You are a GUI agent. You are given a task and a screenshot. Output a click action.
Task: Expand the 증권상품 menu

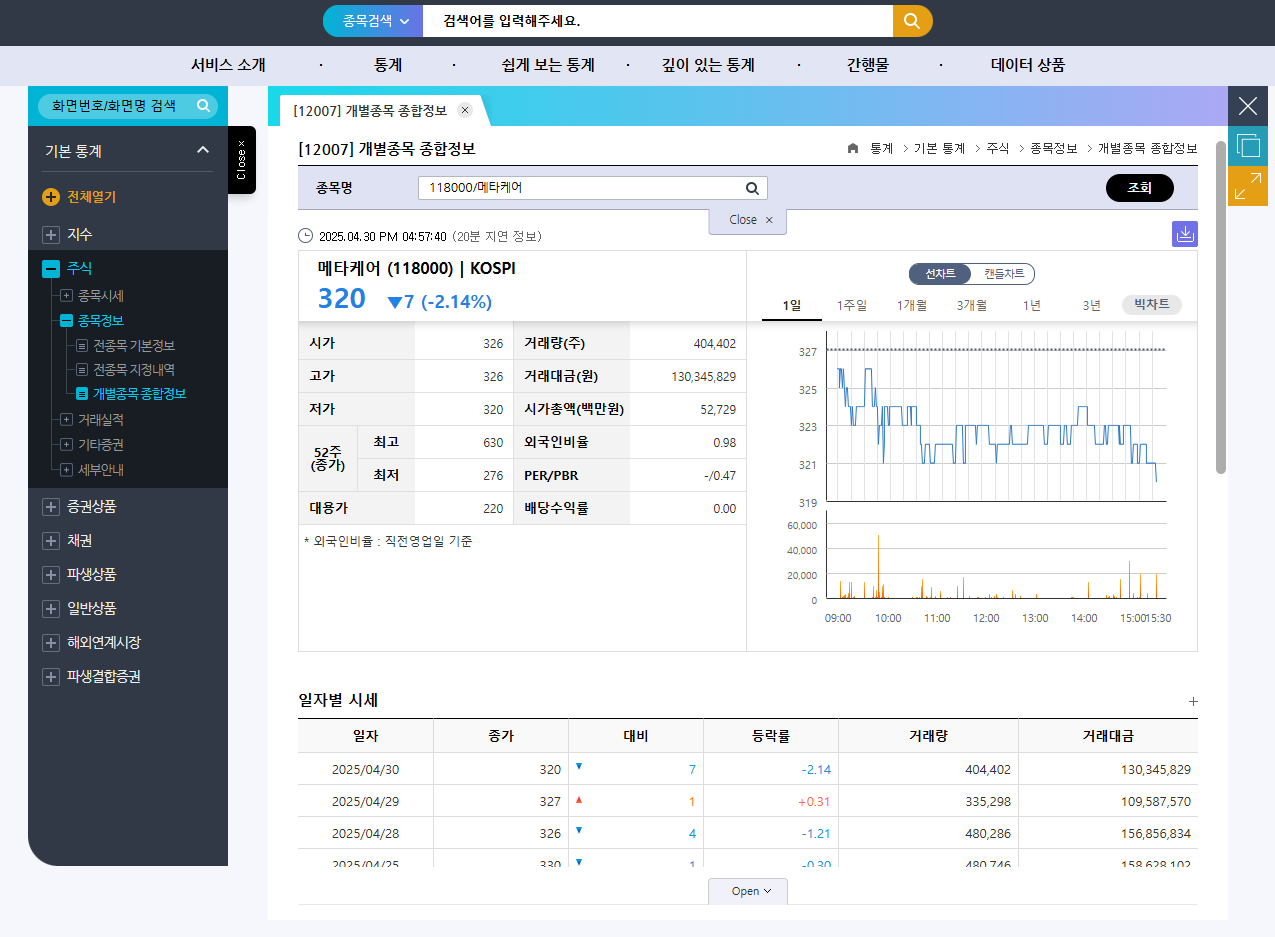pos(50,507)
